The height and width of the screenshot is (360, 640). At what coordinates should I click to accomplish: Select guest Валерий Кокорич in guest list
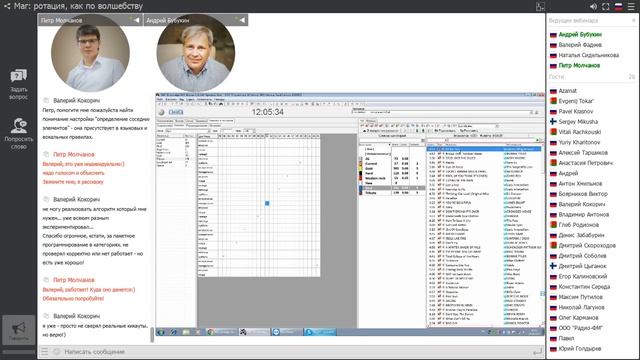click(x=582, y=204)
